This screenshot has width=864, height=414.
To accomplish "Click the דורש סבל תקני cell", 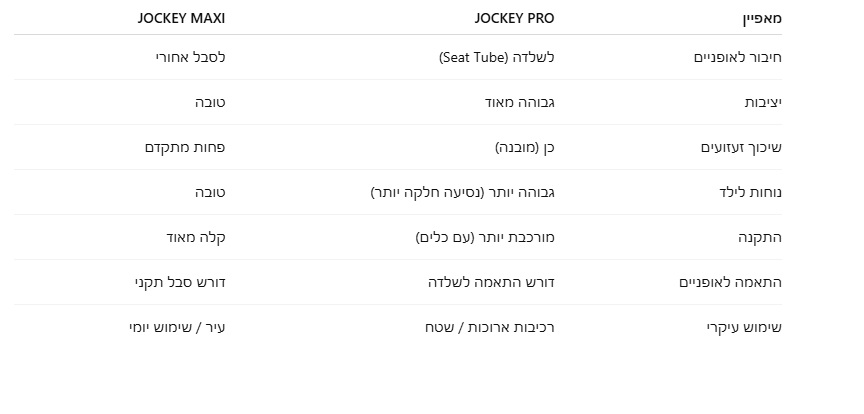I will (x=180, y=282).
